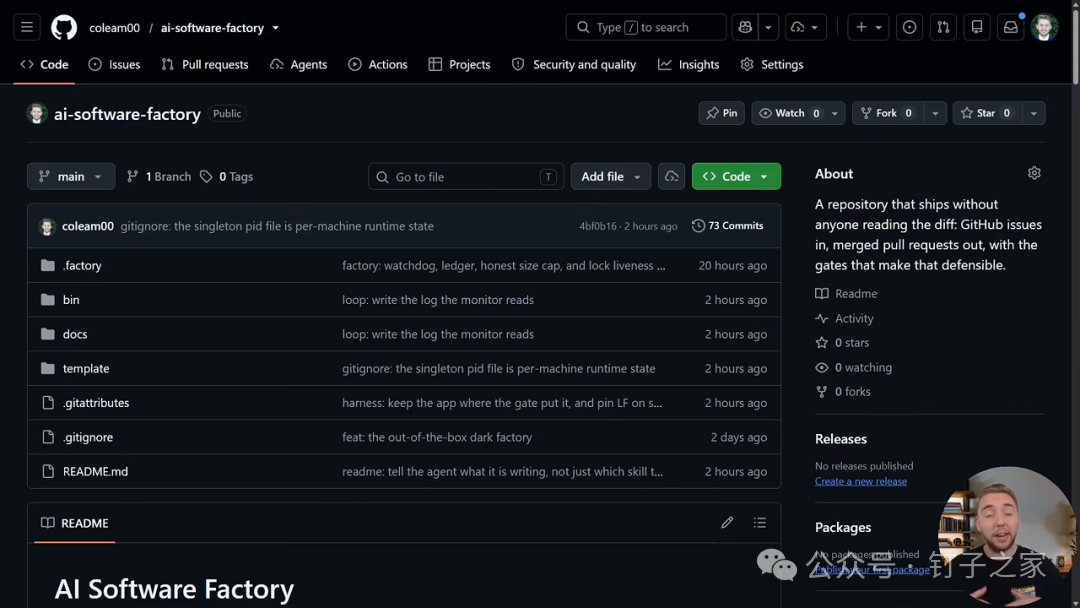Open the notifications inbox icon
Image resolution: width=1080 pixels, height=608 pixels.
click(x=1010, y=28)
